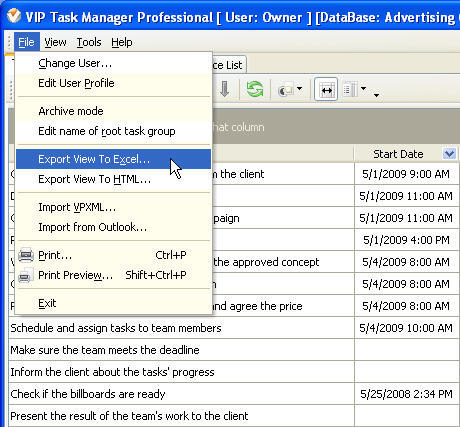Click the move down arrow icon
The width and height of the screenshot is (460, 427).
[x=225, y=89]
